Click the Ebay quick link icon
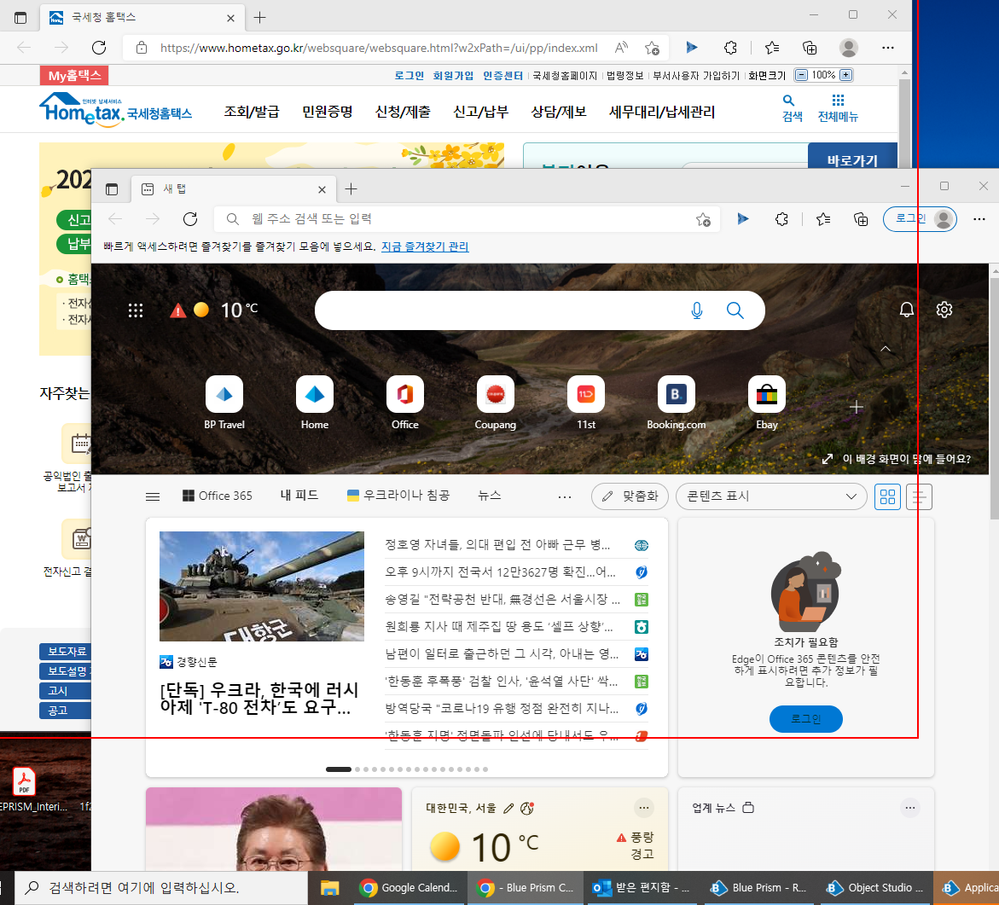This screenshot has width=999, height=905. 767,395
